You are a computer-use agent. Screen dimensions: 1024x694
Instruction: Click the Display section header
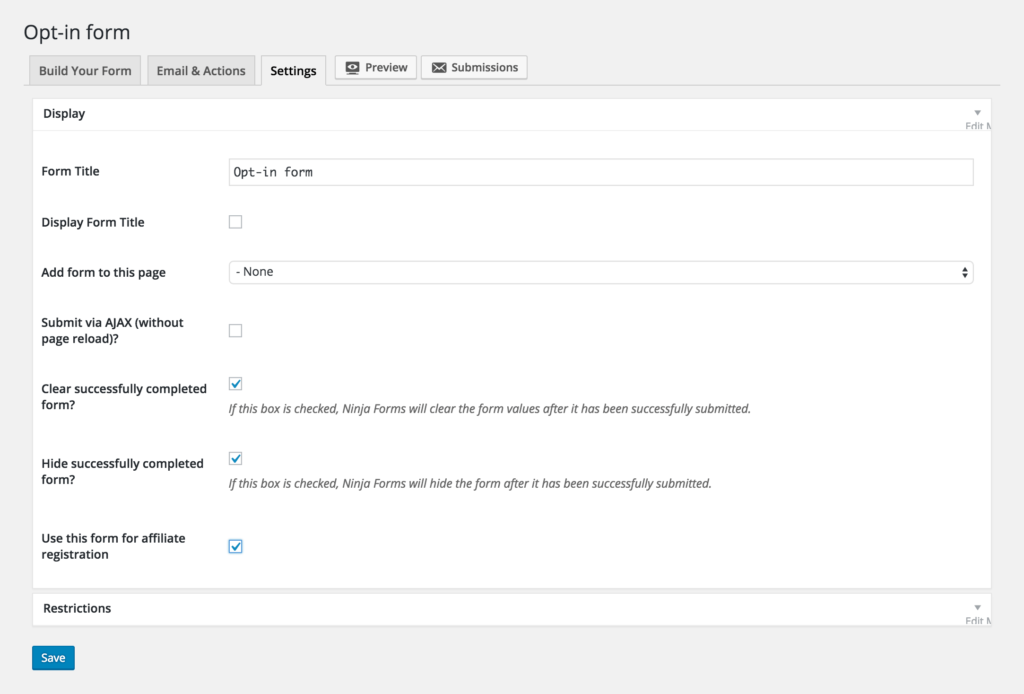64,114
